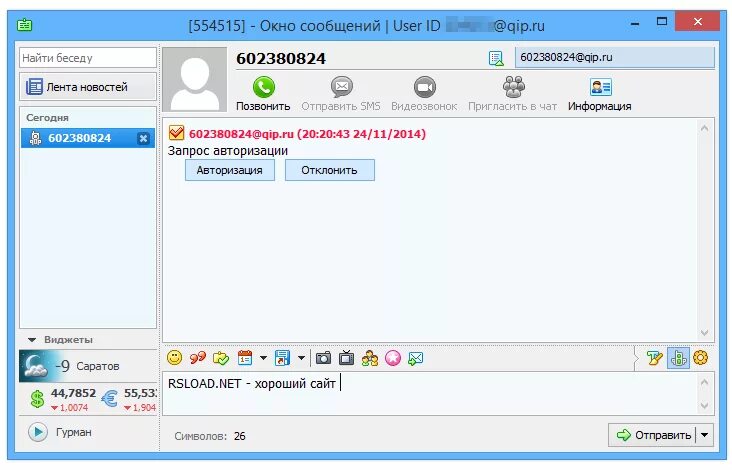Viewport: 732px width, 470px height.
Task: Click the history icon beside address field
Action: click(496, 58)
